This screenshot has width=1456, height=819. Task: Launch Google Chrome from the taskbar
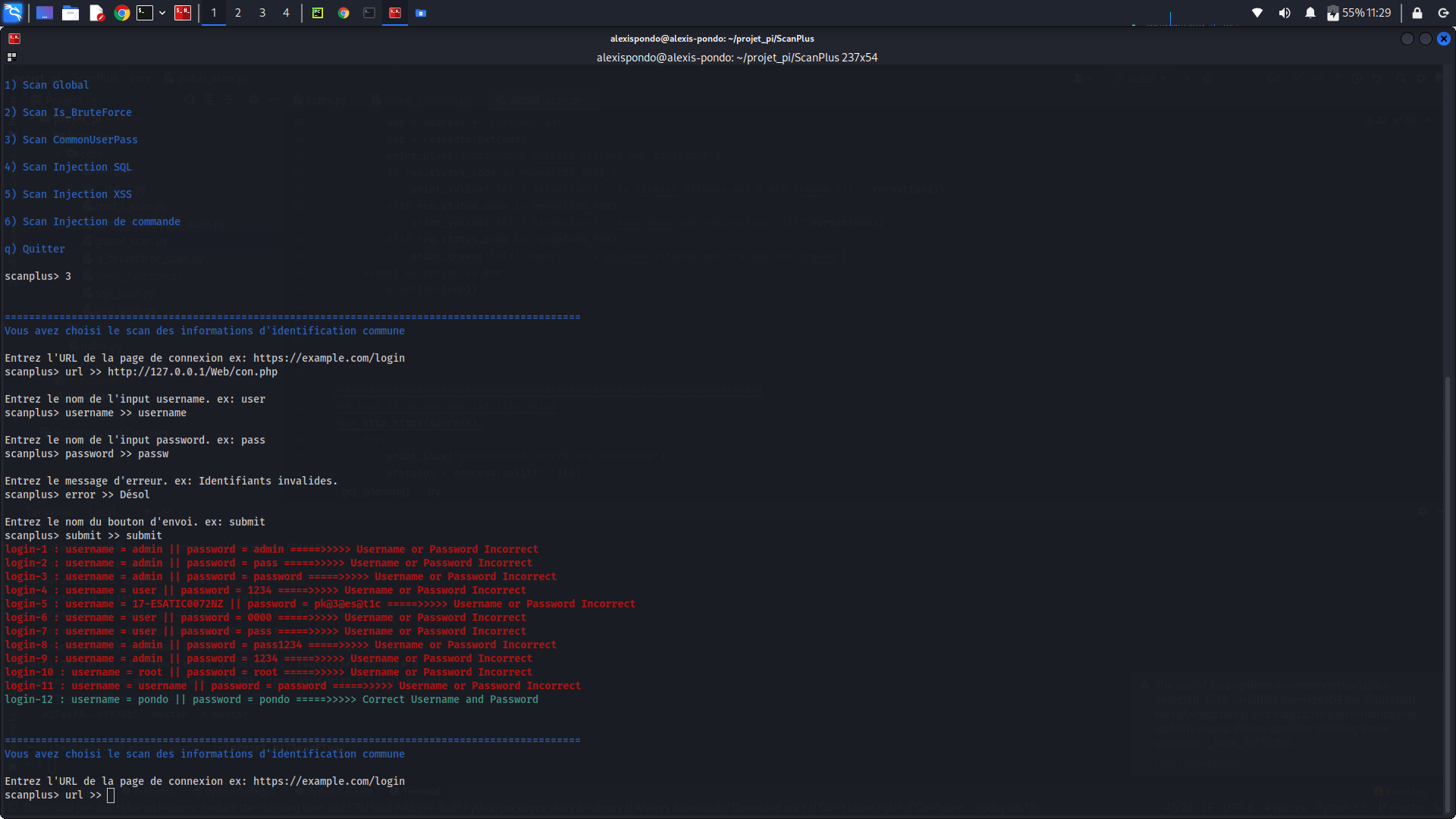pyautogui.click(x=121, y=13)
